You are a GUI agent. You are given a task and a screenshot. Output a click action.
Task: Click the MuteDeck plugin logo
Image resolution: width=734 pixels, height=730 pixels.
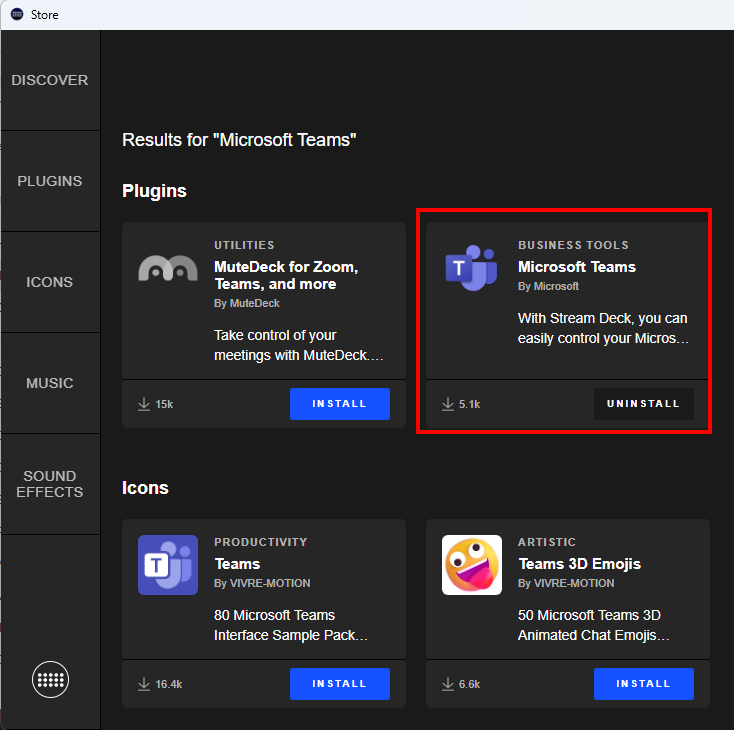point(168,268)
